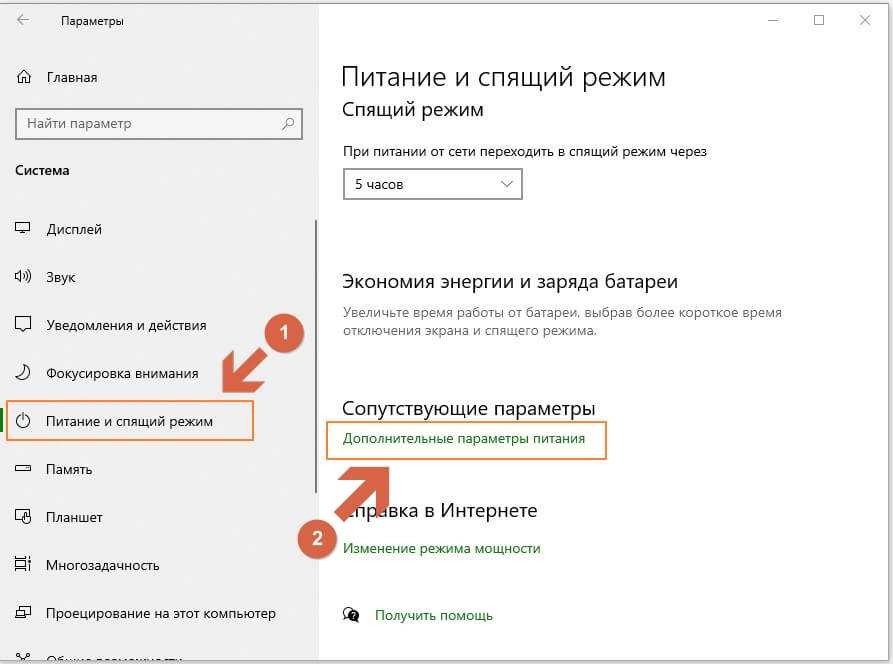The image size is (893, 664).
Task: Click the back arrow icon
Action: 23,21
